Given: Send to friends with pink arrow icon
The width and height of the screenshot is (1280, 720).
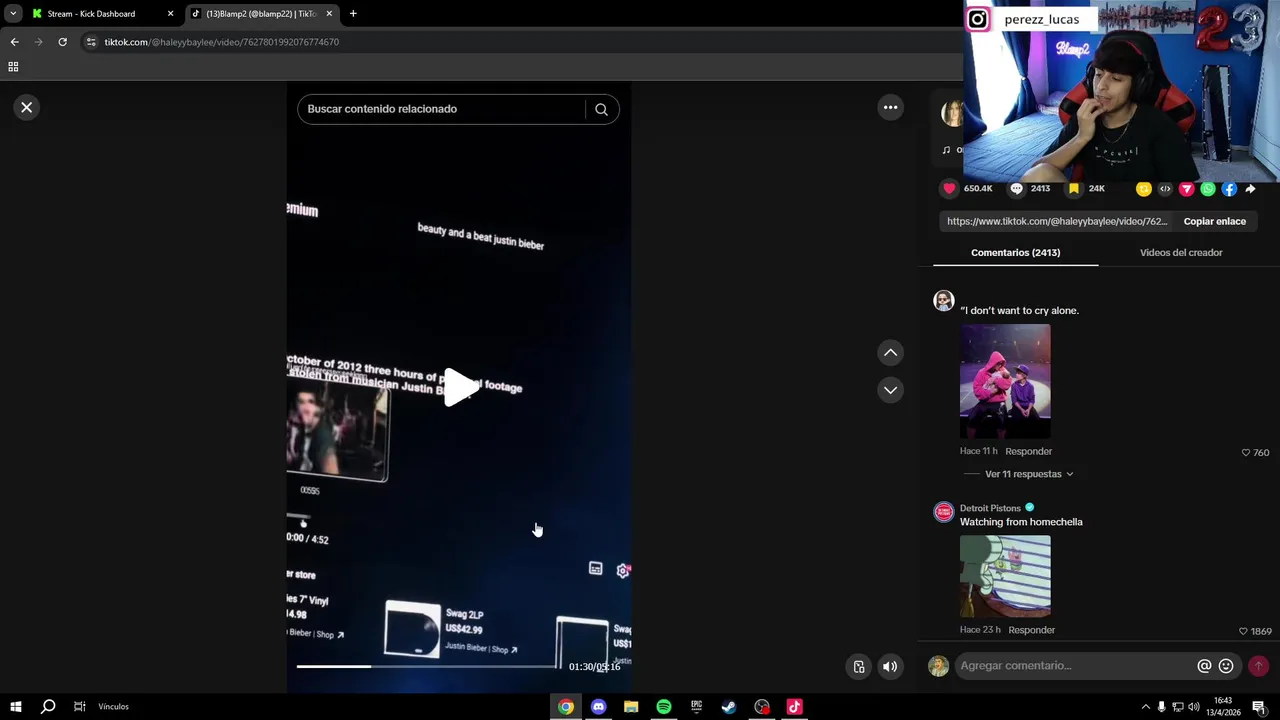Looking at the screenshot, I should coord(1186,189).
